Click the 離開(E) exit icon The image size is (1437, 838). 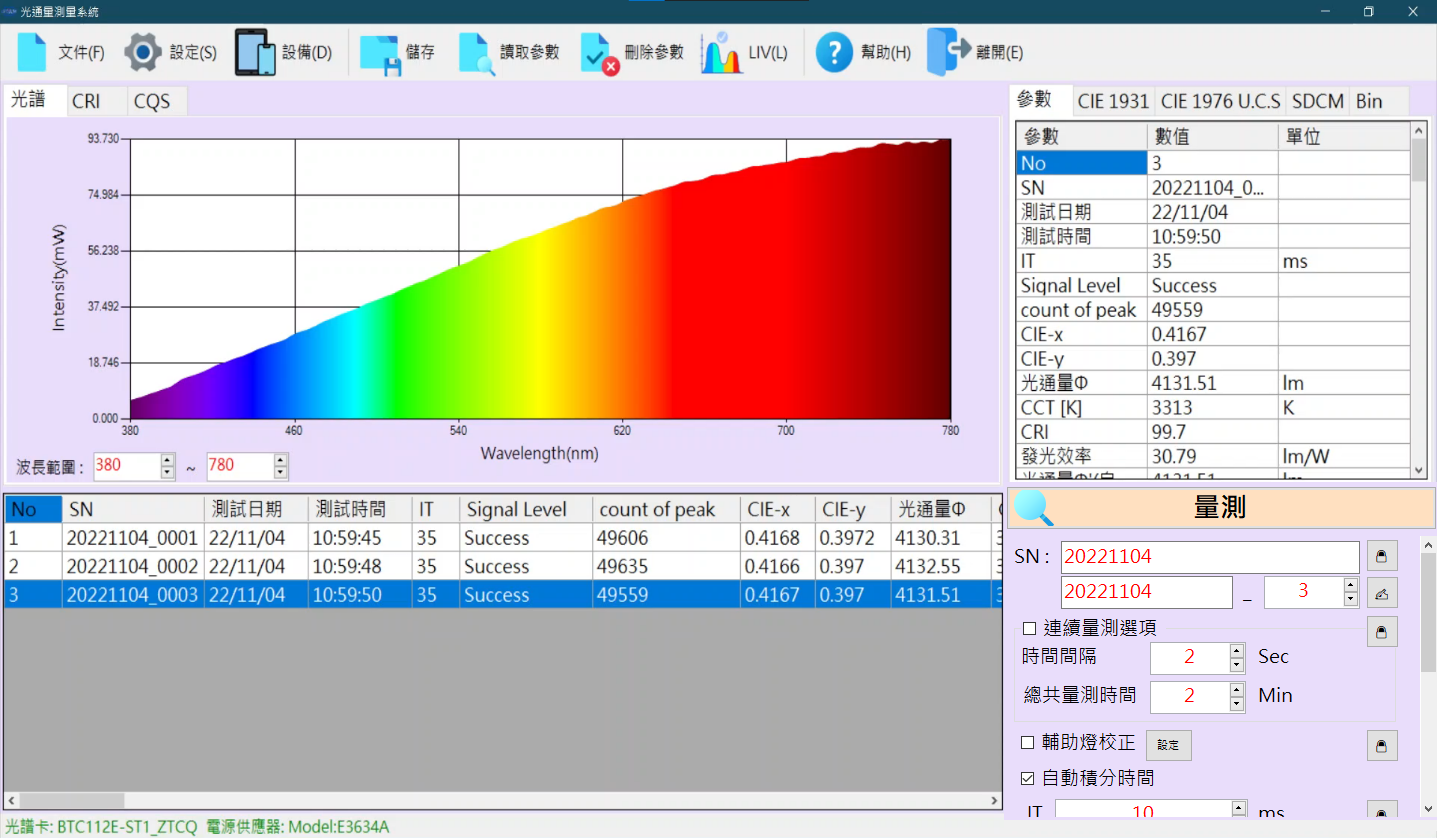point(948,52)
